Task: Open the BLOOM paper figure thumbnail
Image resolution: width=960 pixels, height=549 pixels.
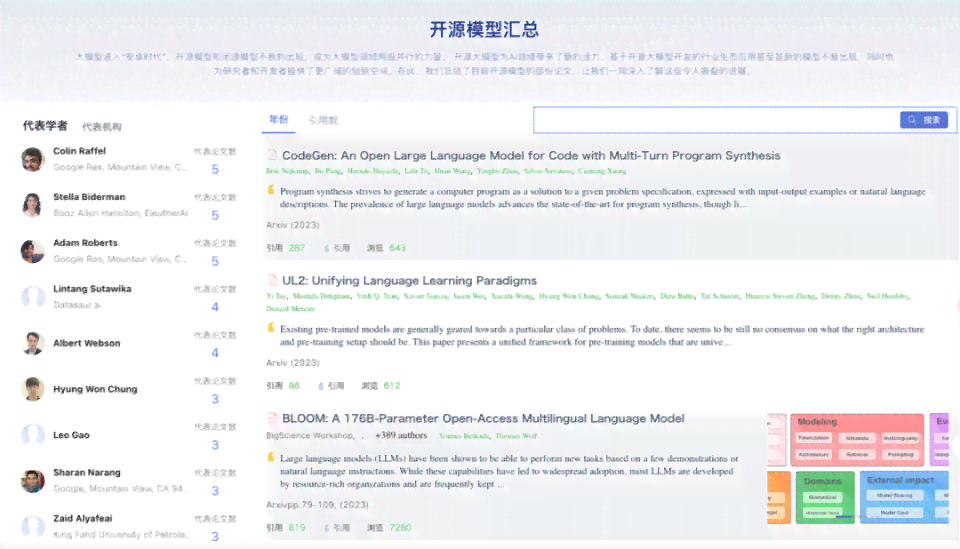Action: 858,469
